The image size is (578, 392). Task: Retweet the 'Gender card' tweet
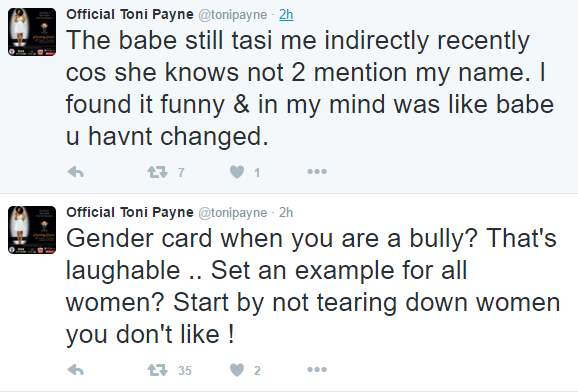157,370
